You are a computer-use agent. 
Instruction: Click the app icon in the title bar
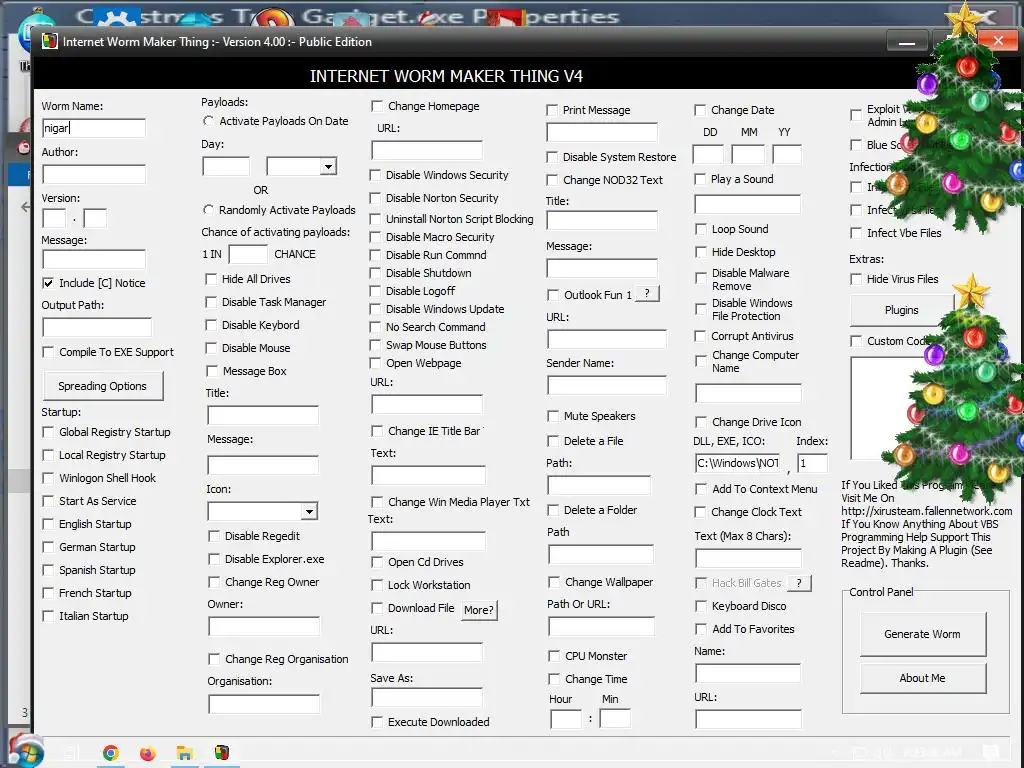[50, 41]
